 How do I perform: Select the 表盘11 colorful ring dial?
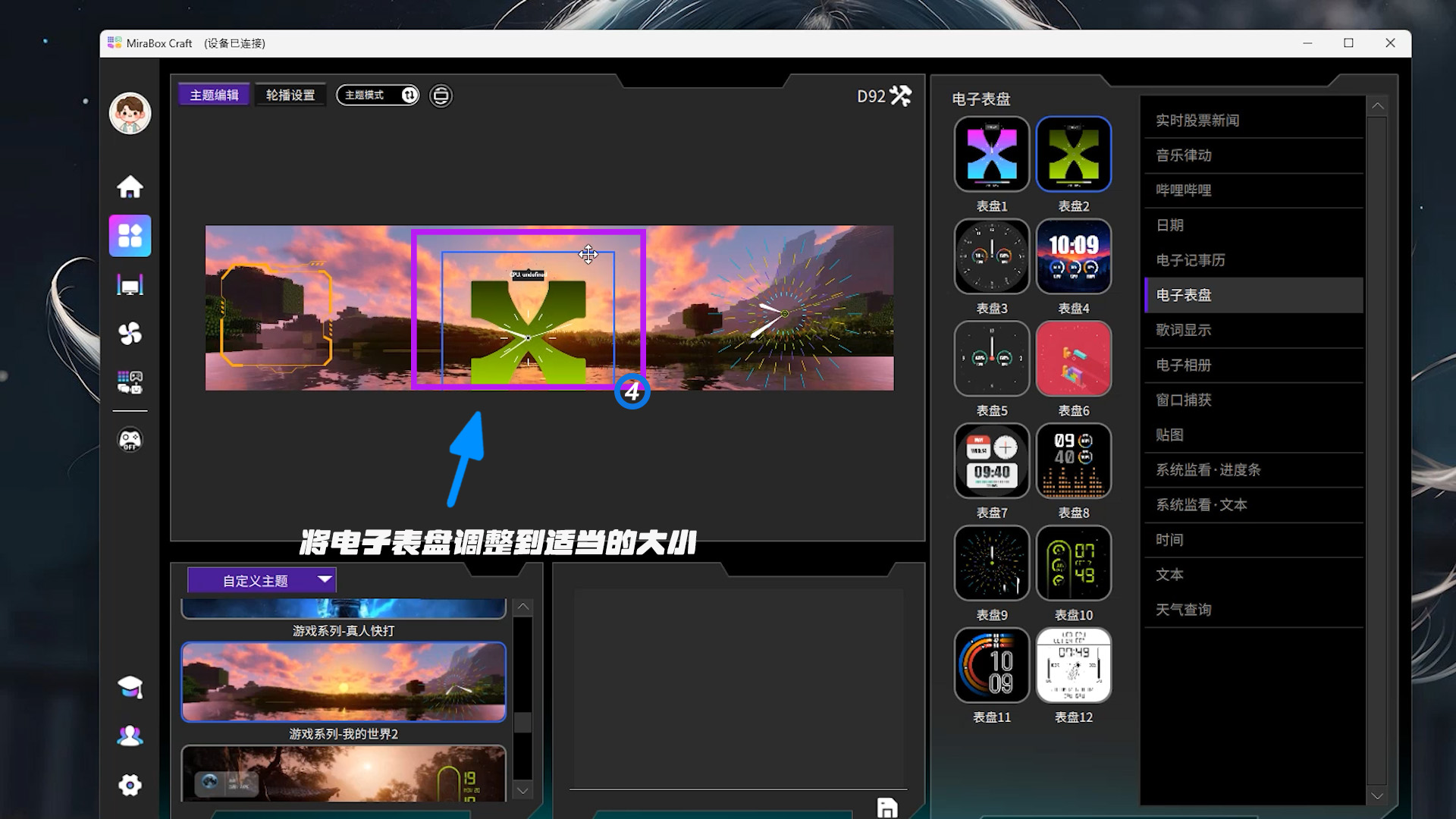992,665
